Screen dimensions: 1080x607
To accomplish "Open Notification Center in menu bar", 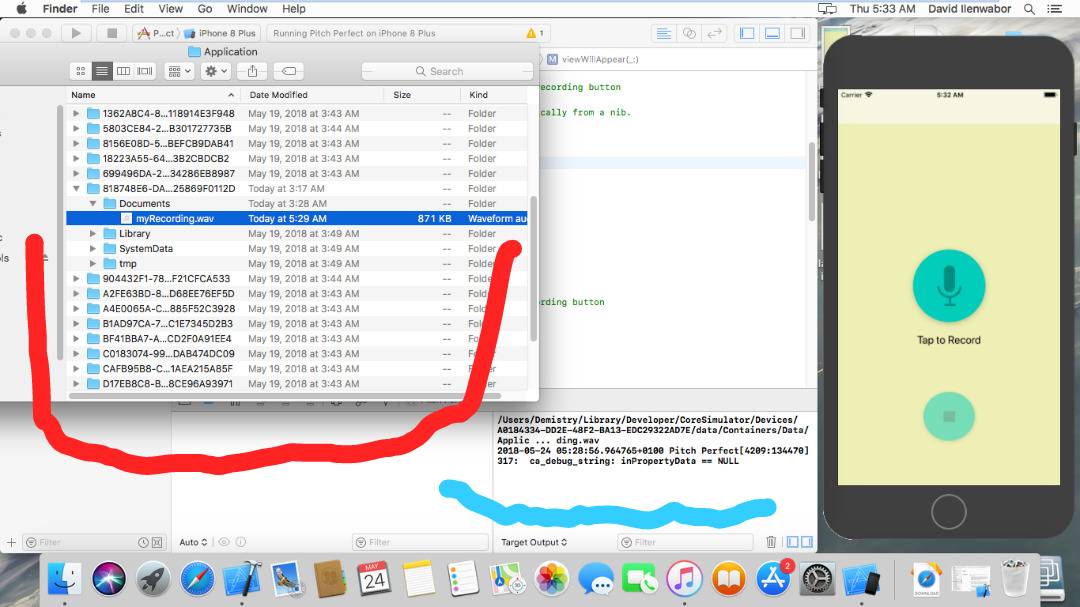I will (x=1055, y=9).
